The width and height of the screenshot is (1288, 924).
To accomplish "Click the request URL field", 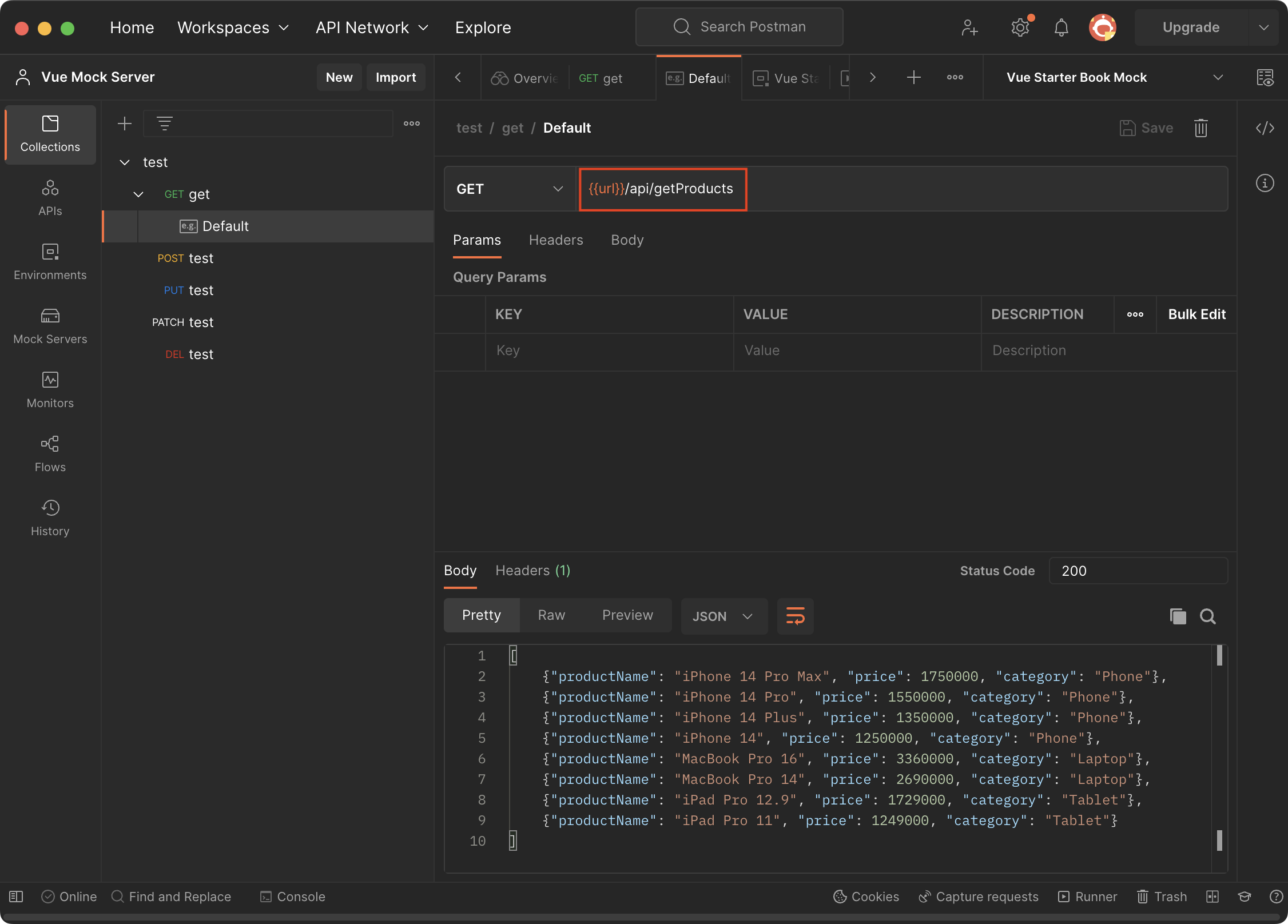I will pos(902,189).
